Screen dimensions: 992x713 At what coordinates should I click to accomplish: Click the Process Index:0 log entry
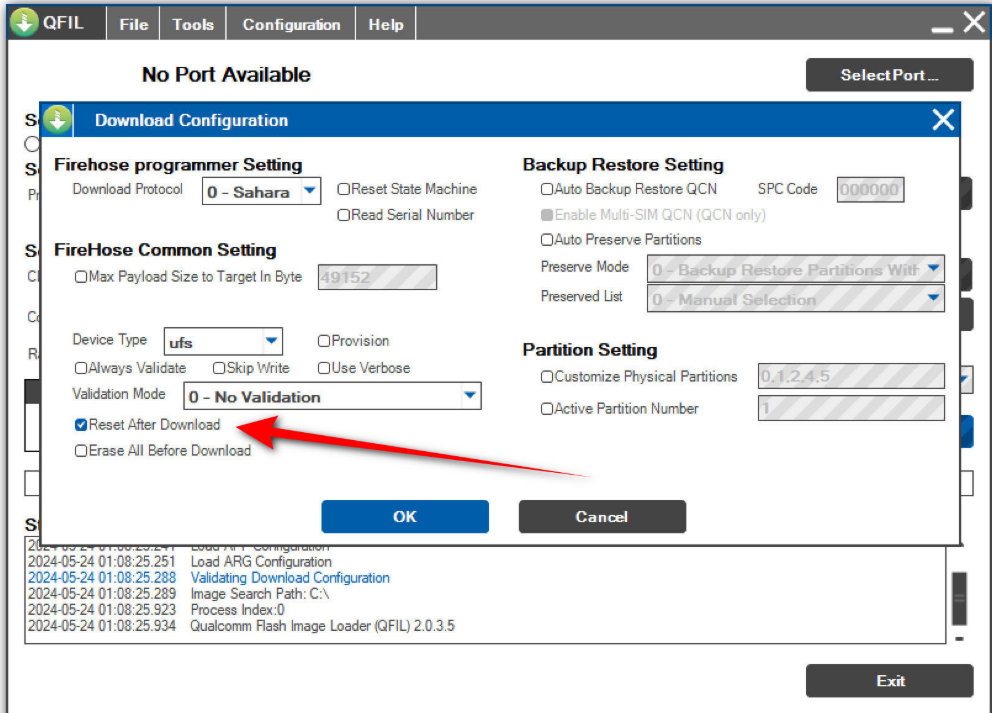237,610
